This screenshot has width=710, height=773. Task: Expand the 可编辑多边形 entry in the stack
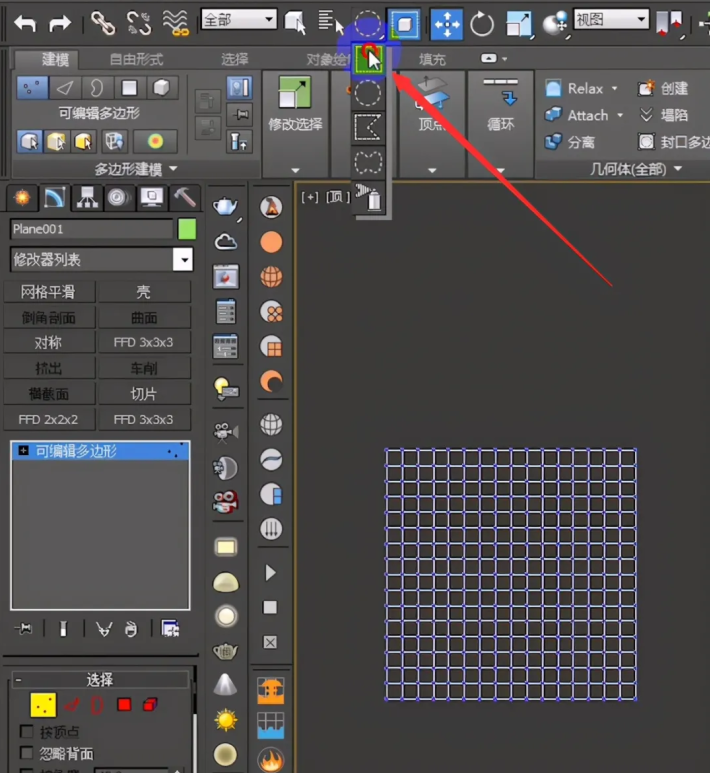tap(23, 452)
